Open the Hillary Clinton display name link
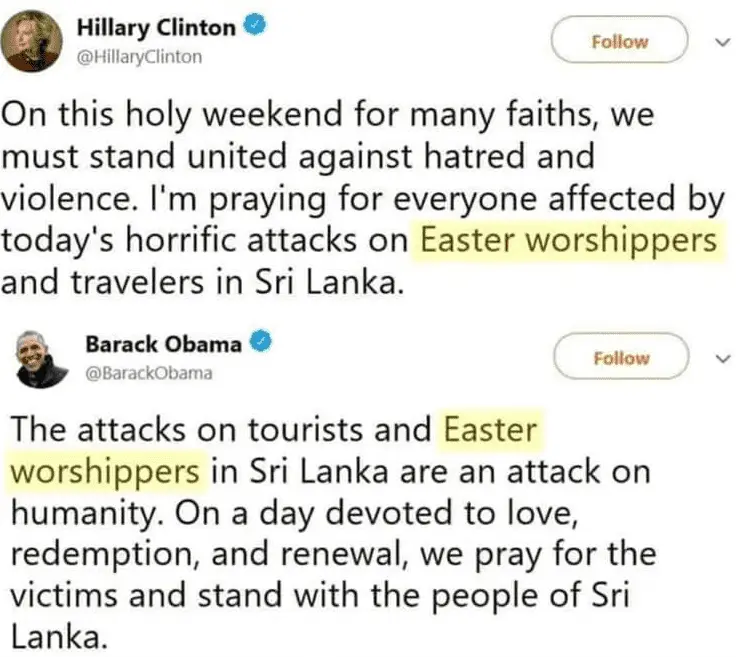740x657 pixels. pos(158,29)
